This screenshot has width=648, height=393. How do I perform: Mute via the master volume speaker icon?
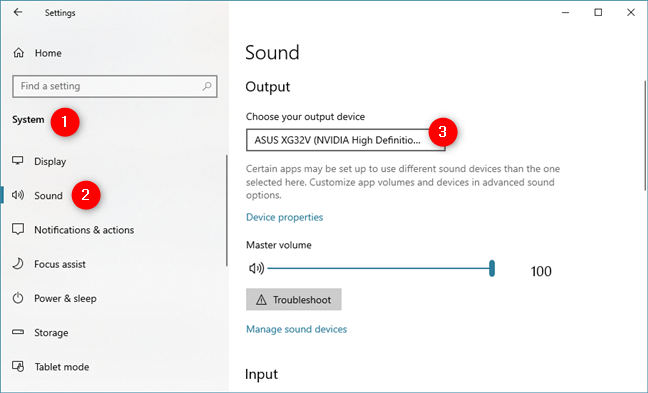[256, 269]
